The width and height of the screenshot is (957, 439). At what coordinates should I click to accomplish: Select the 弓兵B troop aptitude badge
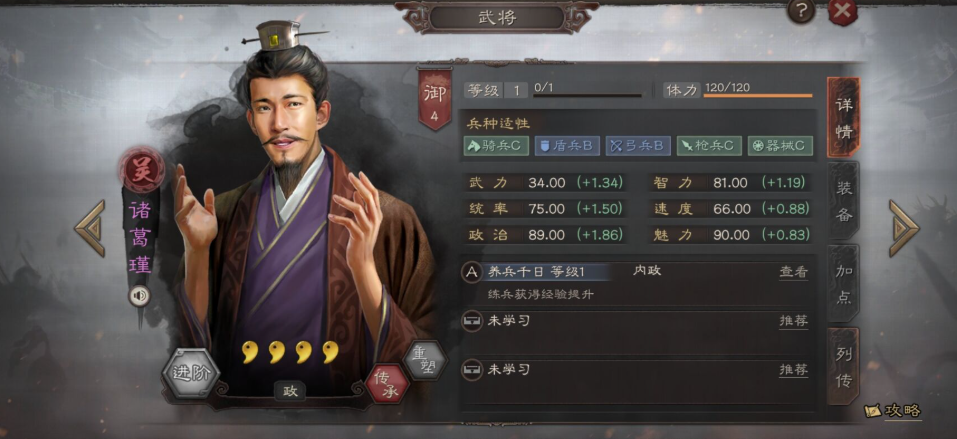tap(638, 145)
